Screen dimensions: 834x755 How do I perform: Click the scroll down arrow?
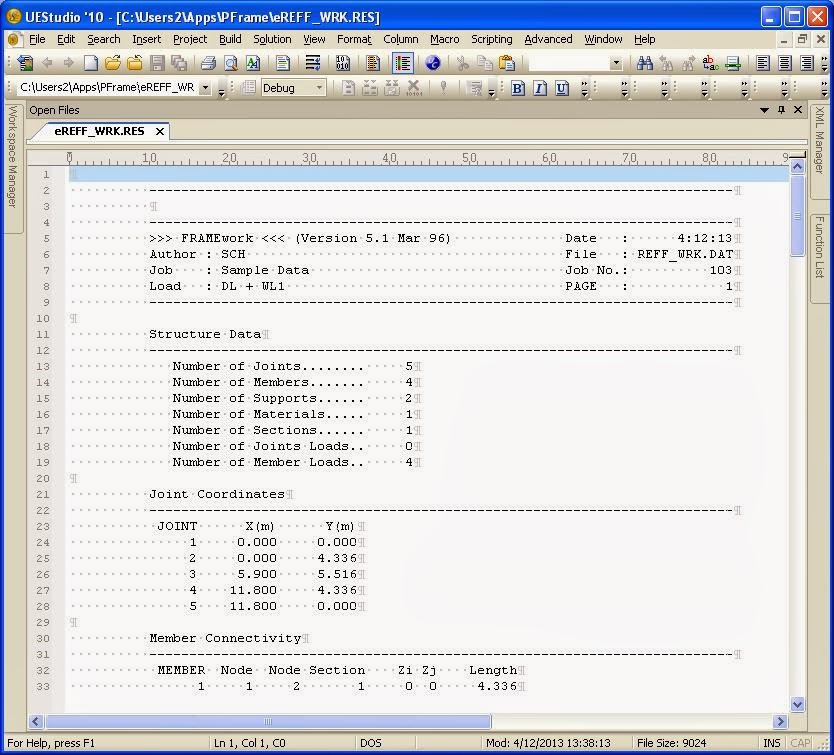click(797, 704)
